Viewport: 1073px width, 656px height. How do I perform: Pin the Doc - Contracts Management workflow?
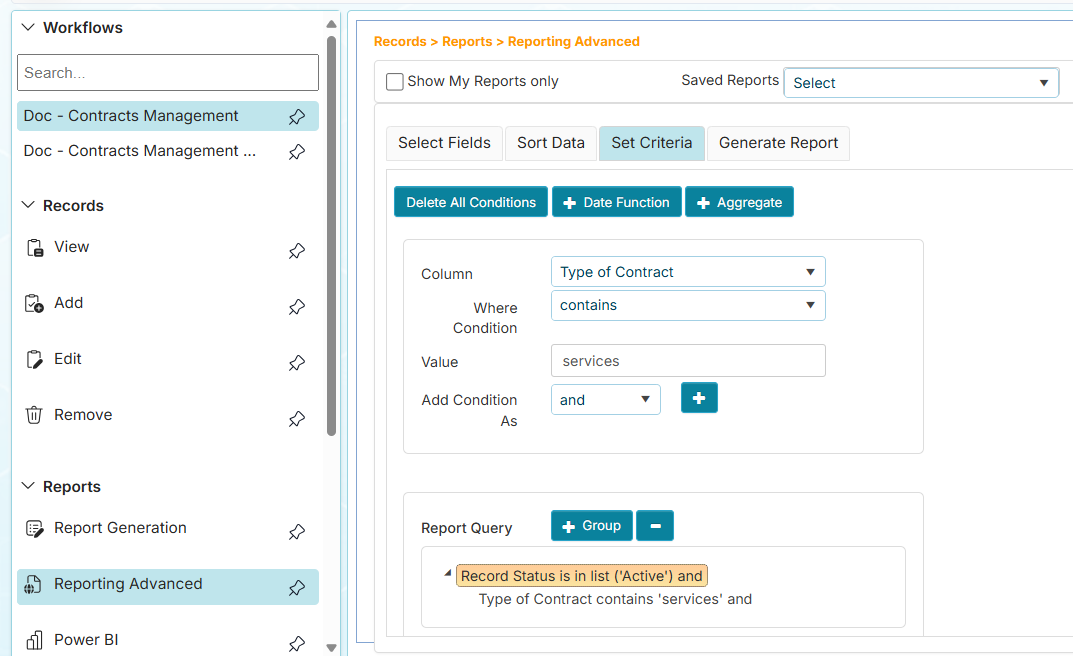pos(296,116)
